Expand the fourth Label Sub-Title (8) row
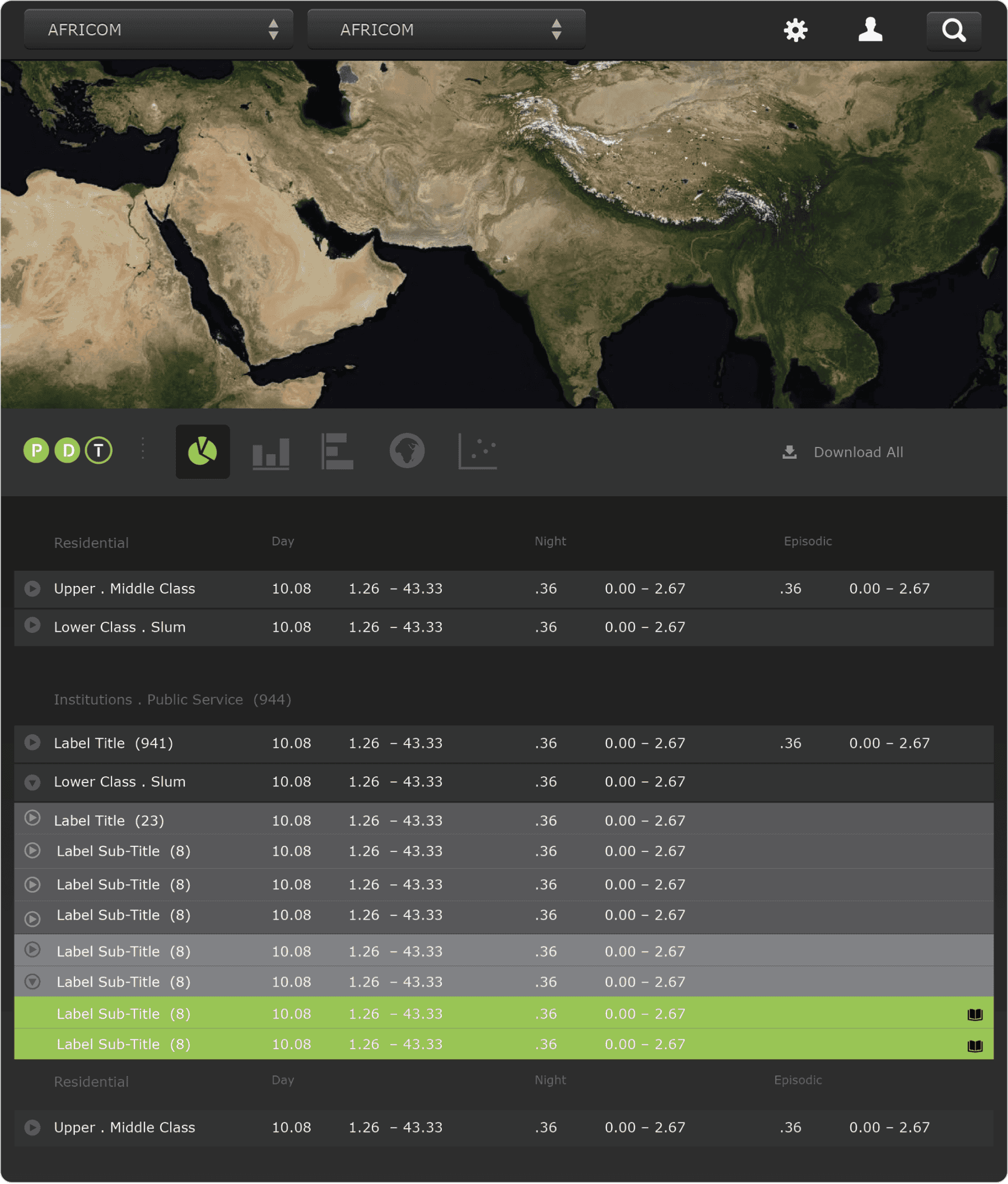1008x1184 pixels. point(32,950)
